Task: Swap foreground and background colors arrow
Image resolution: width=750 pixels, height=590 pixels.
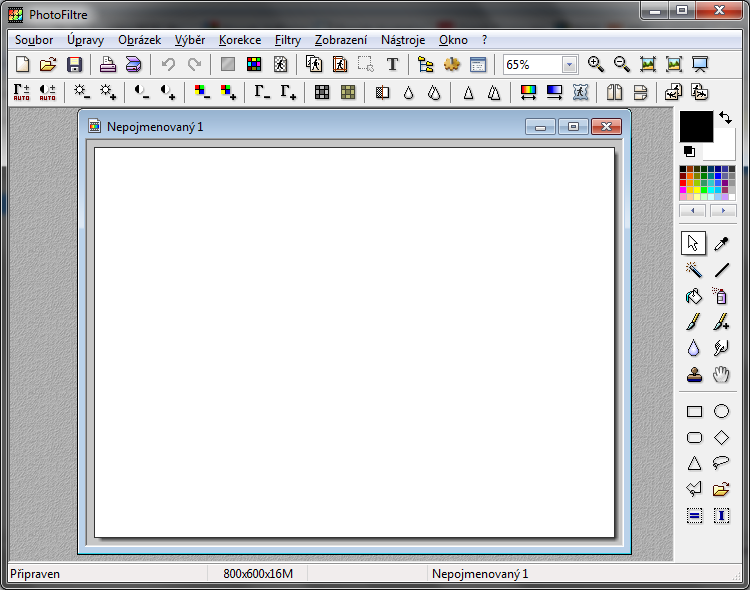Action: pyautogui.click(x=726, y=118)
